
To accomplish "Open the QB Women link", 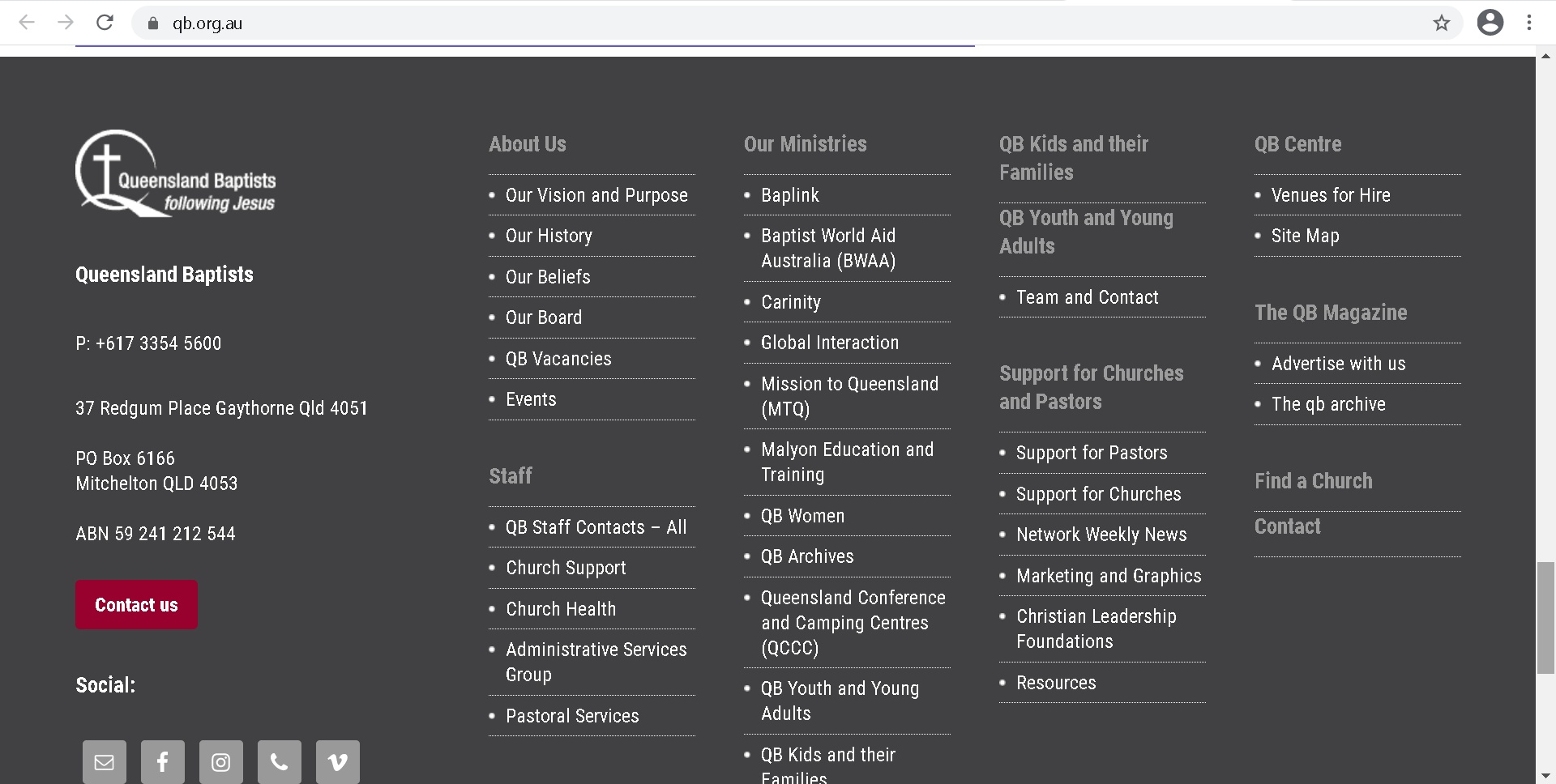I will pos(802,516).
